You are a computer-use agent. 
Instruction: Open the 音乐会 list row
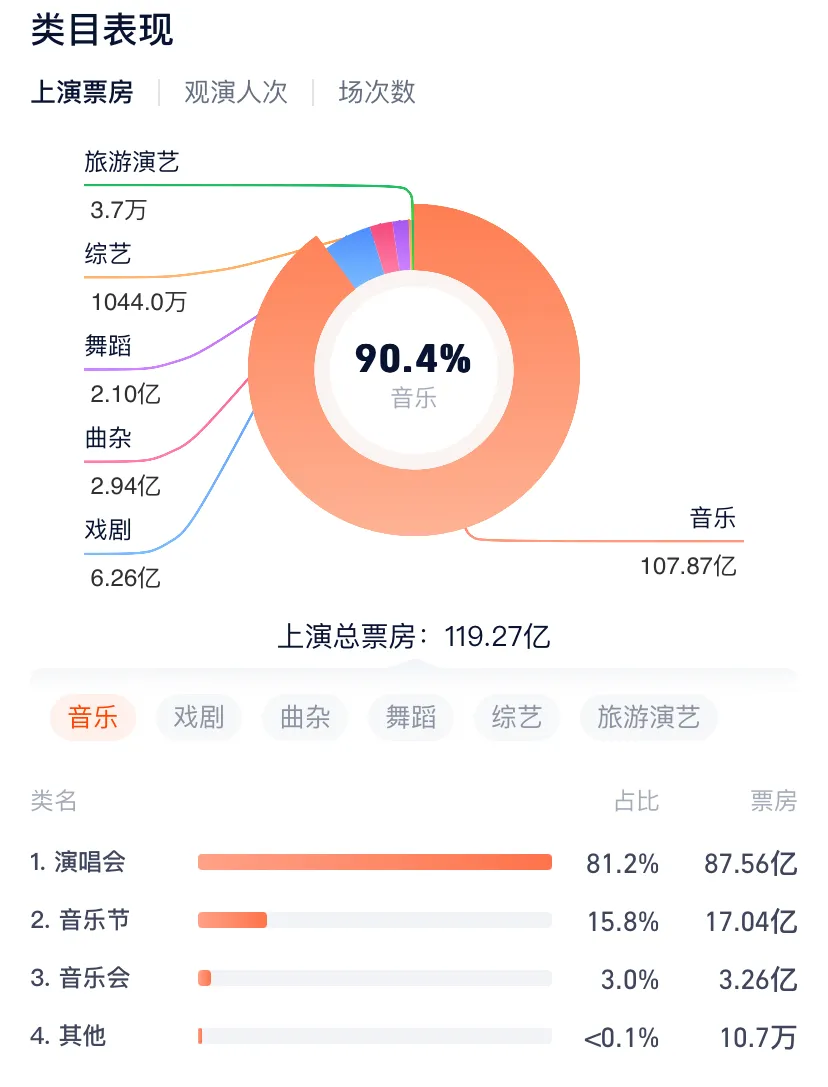[x=414, y=978]
